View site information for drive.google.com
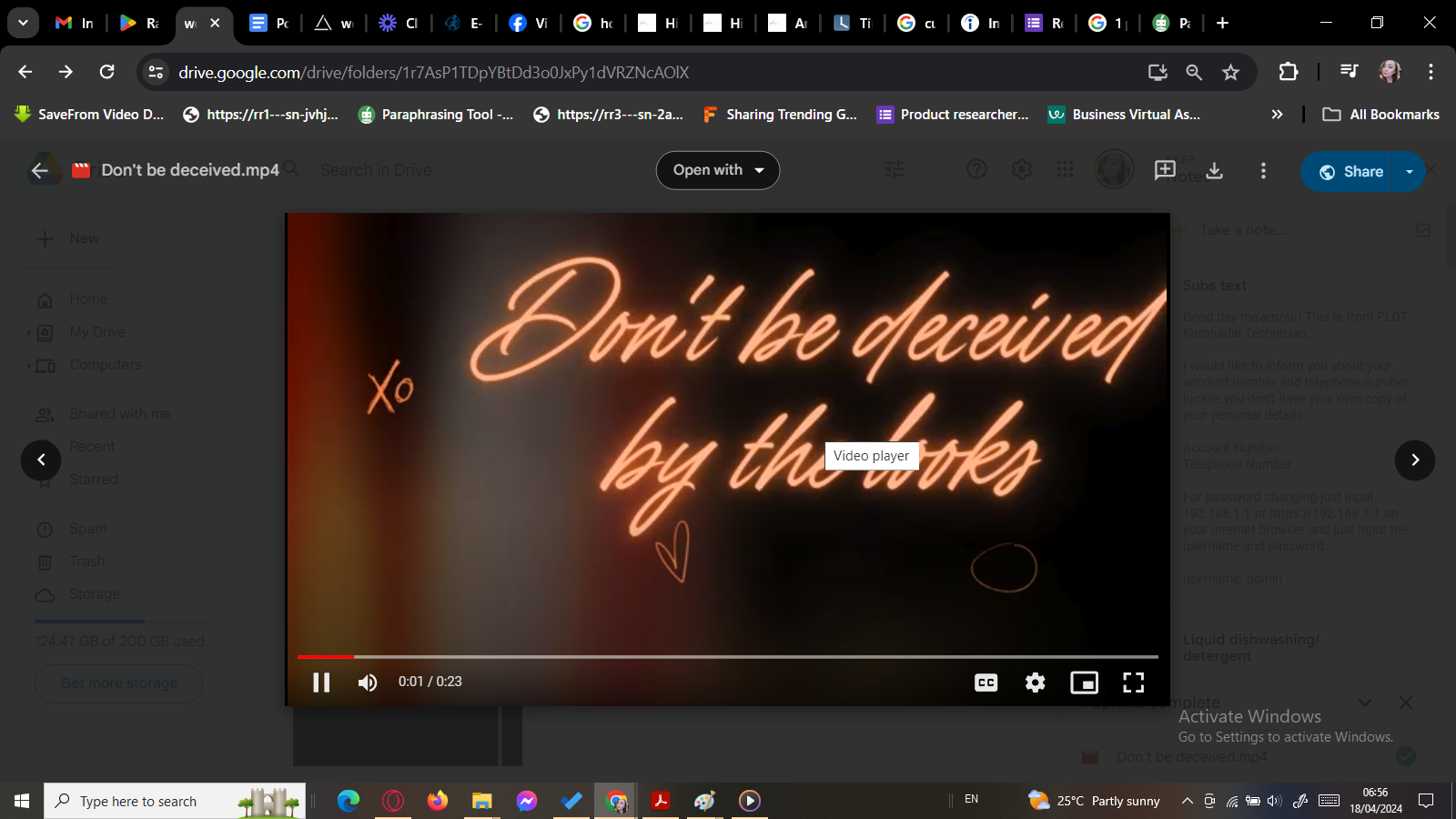 (x=156, y=72)
